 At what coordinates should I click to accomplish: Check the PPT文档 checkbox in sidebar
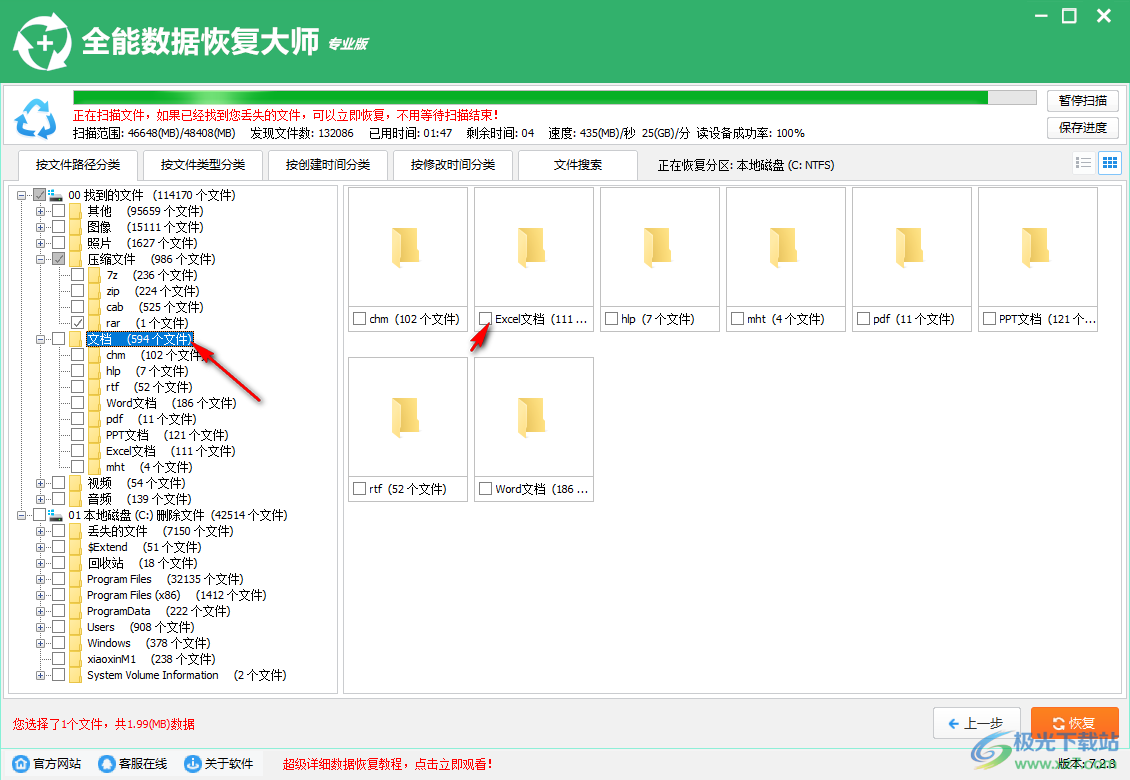pos(77,434)
